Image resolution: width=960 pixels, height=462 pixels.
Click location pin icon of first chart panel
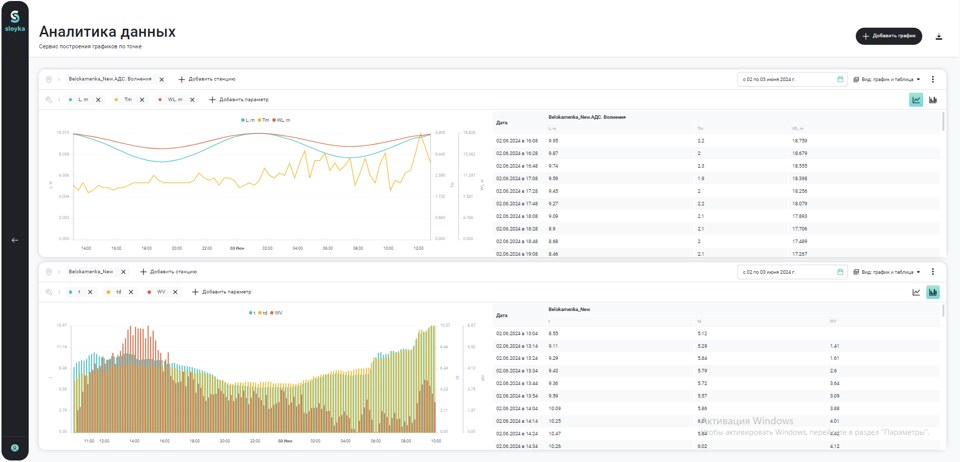49,80
